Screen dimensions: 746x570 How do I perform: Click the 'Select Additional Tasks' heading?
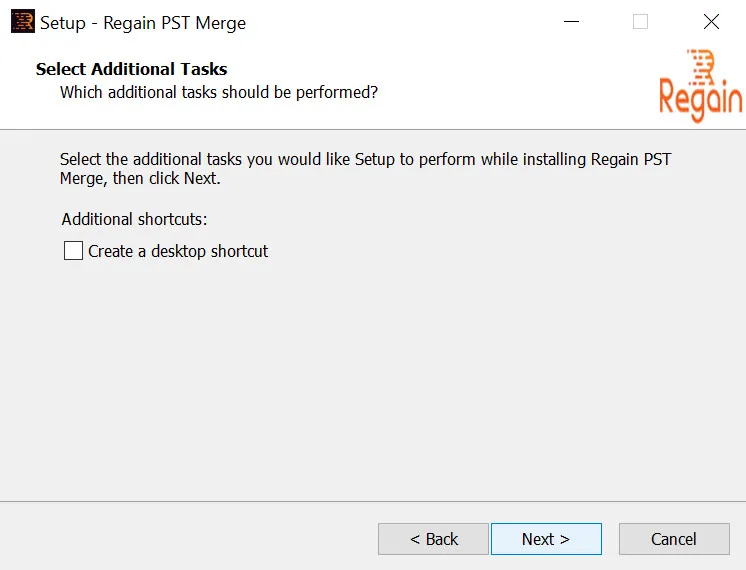pyautogui.click(x=131, y=69)
